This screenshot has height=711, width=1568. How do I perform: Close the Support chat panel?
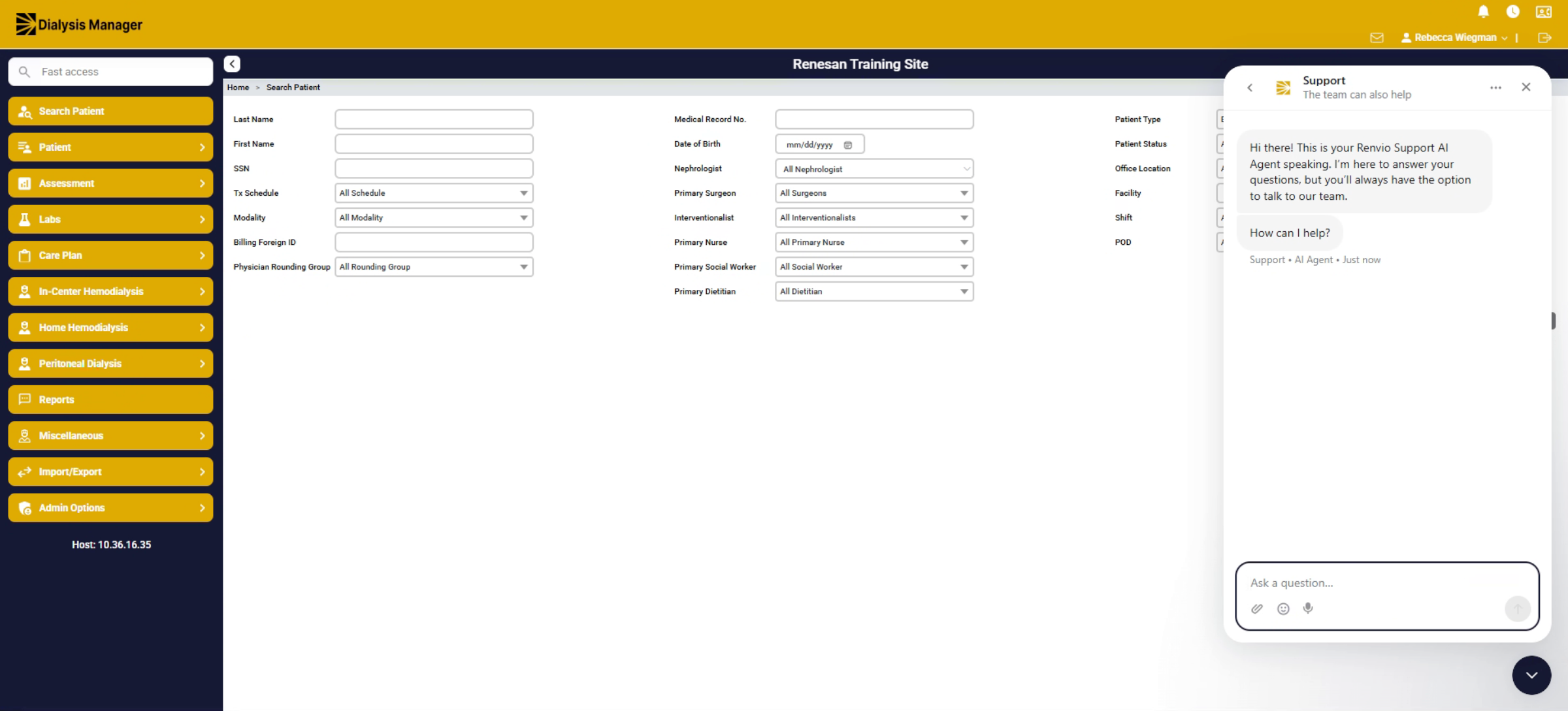click(1526, 87)
